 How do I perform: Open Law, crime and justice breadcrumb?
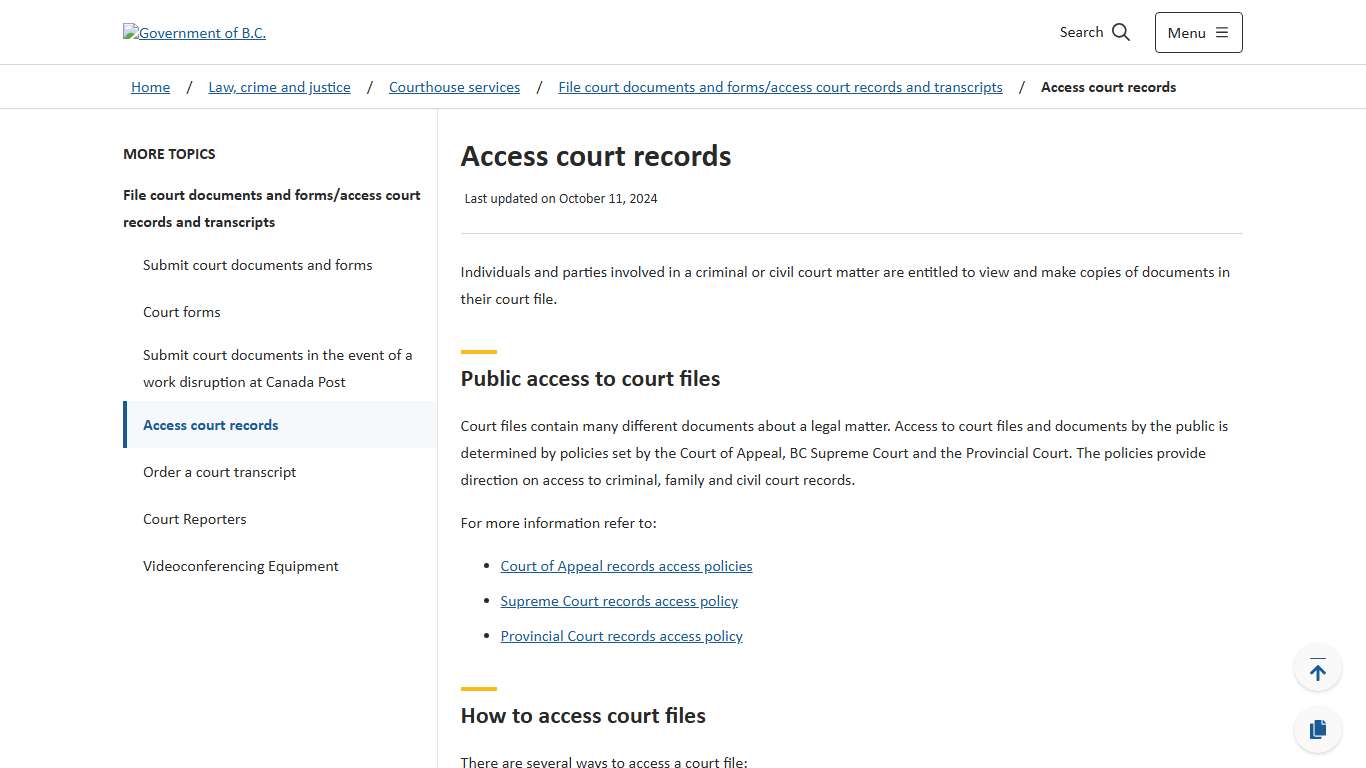tap(279, 87)
